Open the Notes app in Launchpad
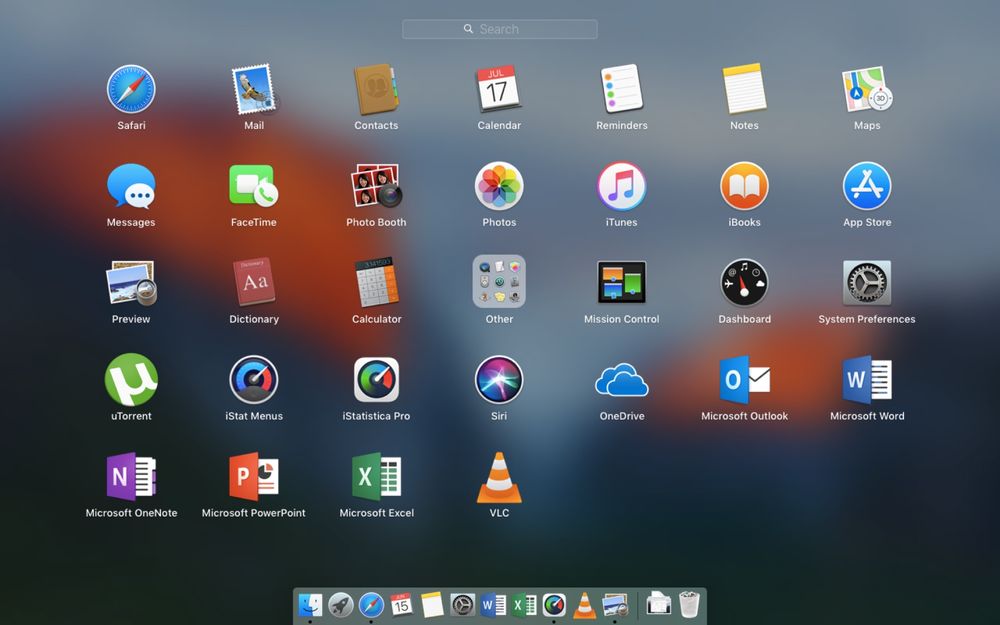 [x=744, y=89]
